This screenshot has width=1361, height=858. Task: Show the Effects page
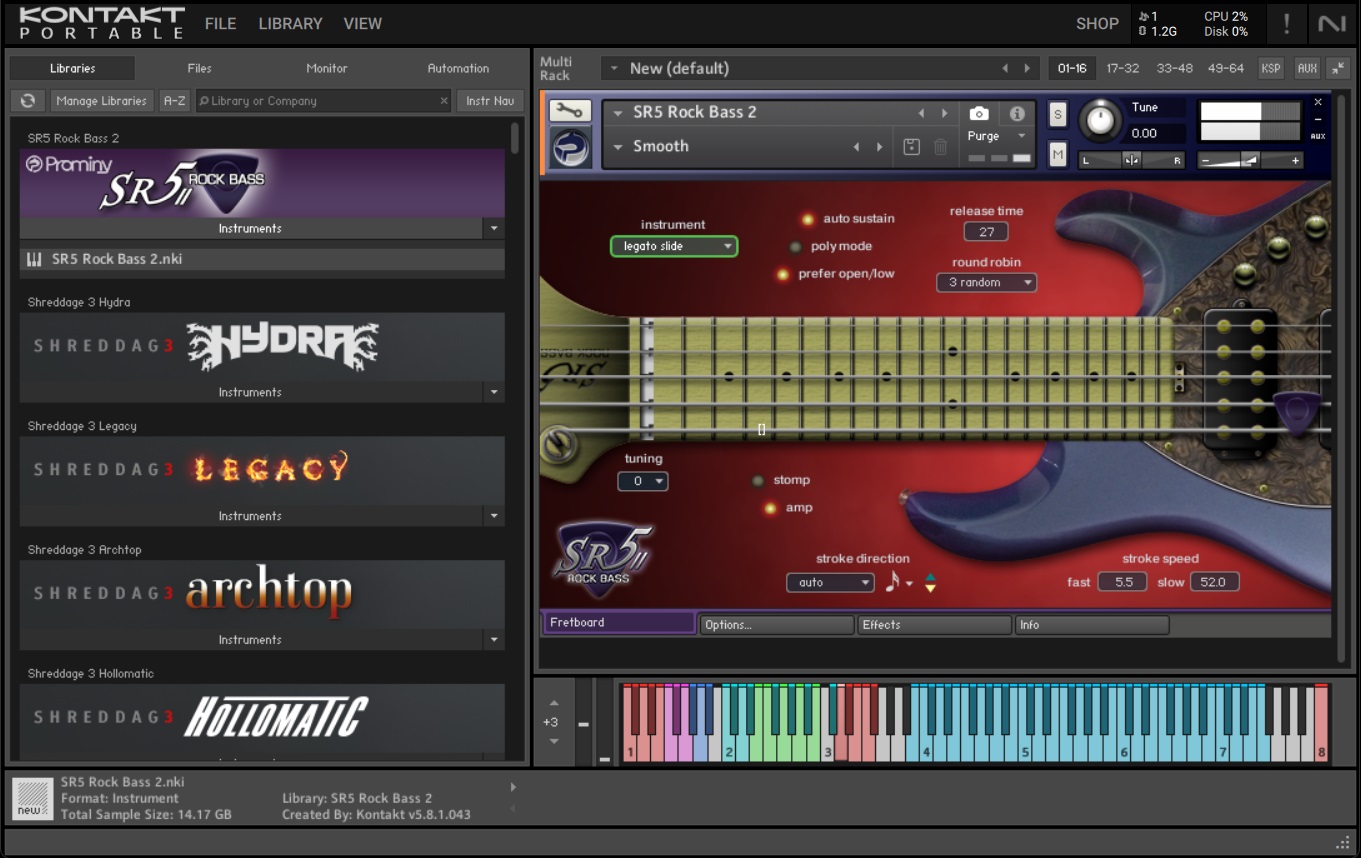coord(934,625)
